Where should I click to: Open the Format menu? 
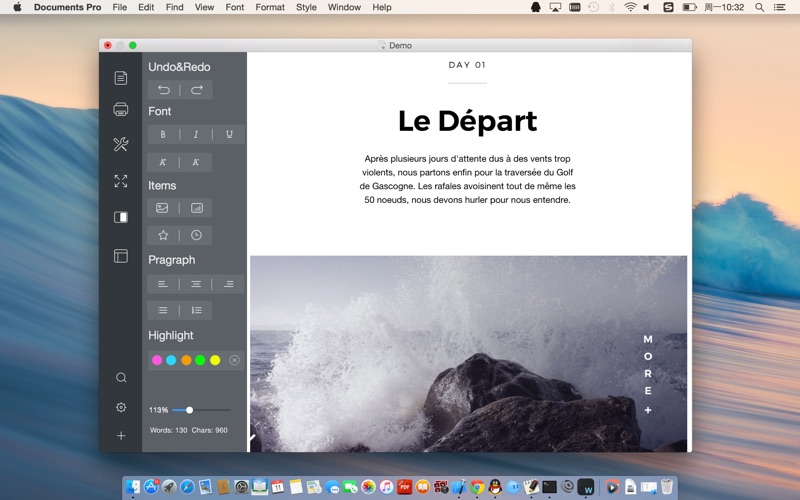click(270, 7)
